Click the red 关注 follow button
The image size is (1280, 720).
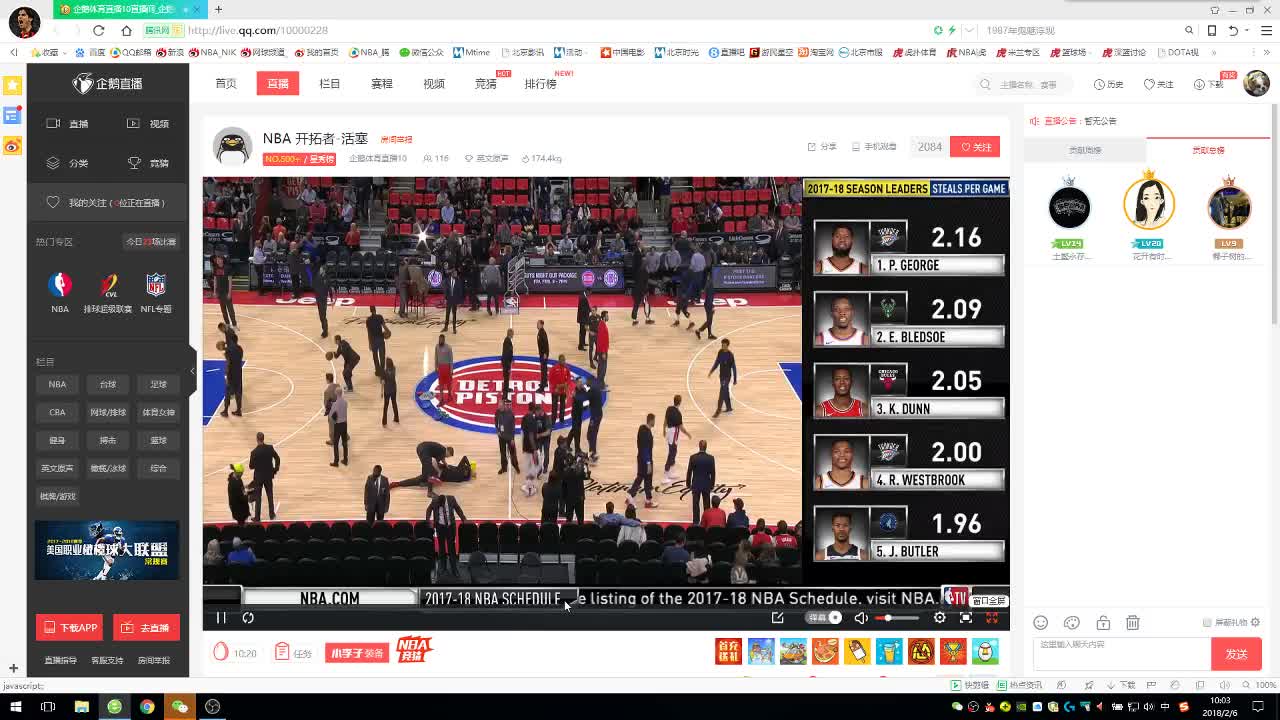click(x=975, y=147)
